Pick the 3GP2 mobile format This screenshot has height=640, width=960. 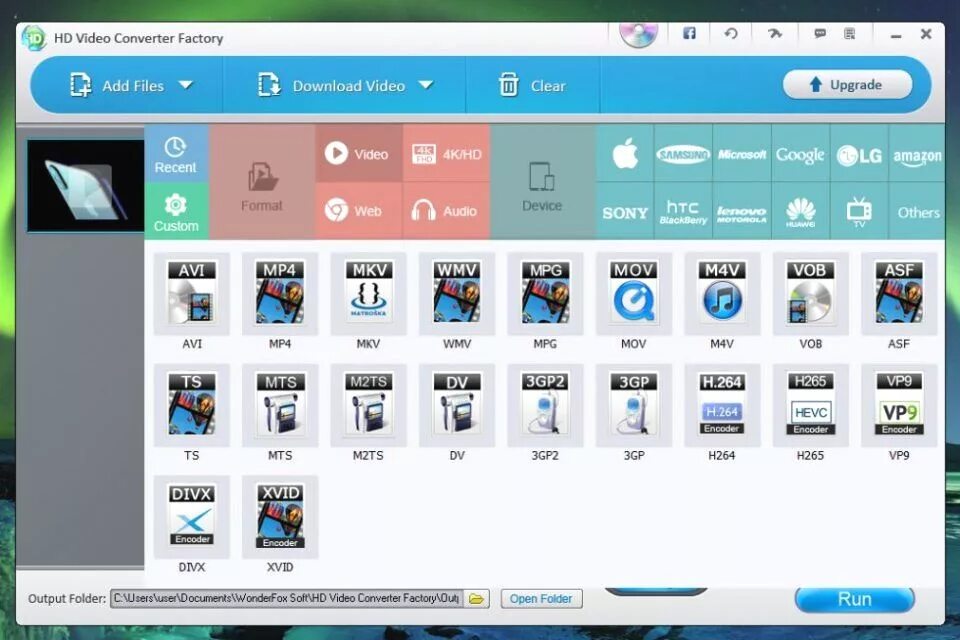tap(545, 405)
